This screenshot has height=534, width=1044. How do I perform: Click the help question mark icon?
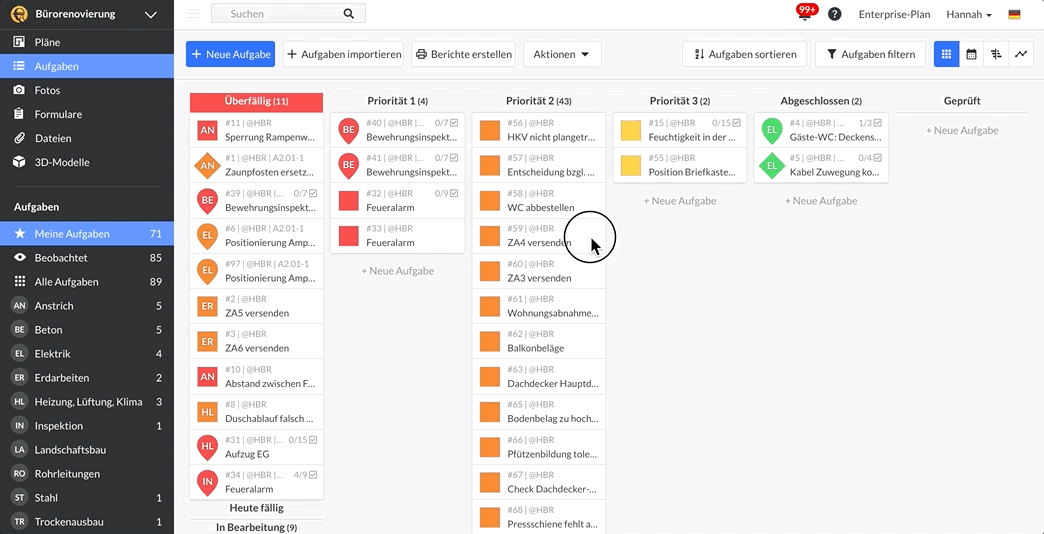click(834, 14)
